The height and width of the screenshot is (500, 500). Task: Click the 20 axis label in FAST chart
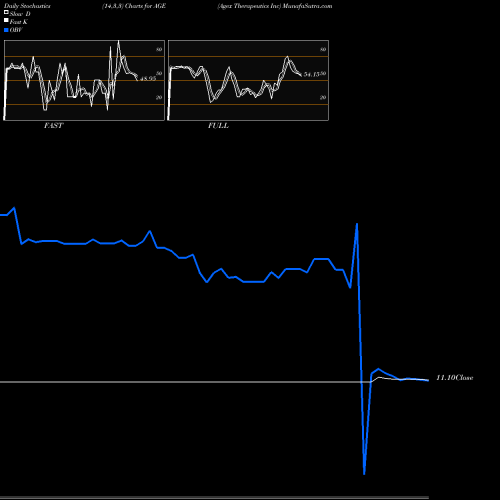coord(159,97)
